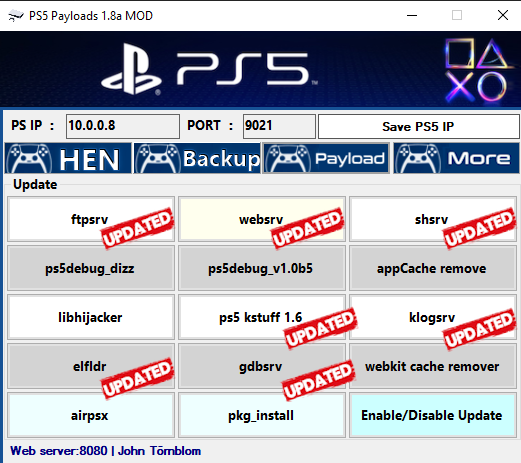Send ps5 kstuff 1.6 payload
This screenshot has width=521, height=463.
262,317
